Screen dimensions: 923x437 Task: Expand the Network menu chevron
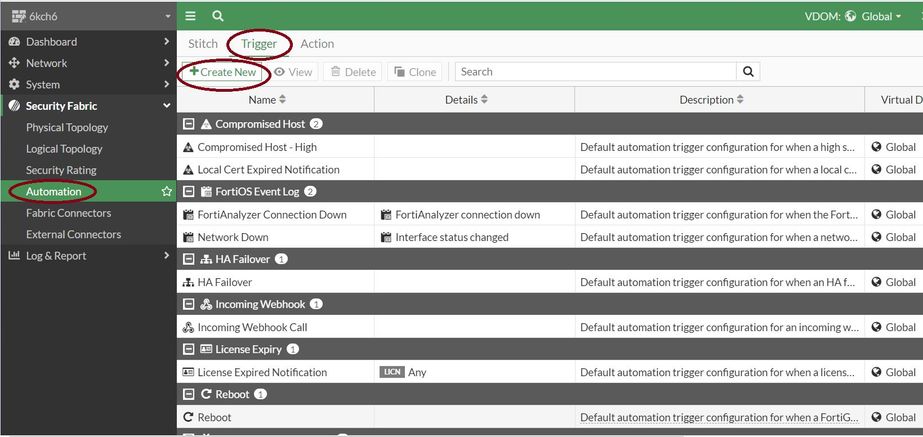pyautogui.click(x=167, y=63)
